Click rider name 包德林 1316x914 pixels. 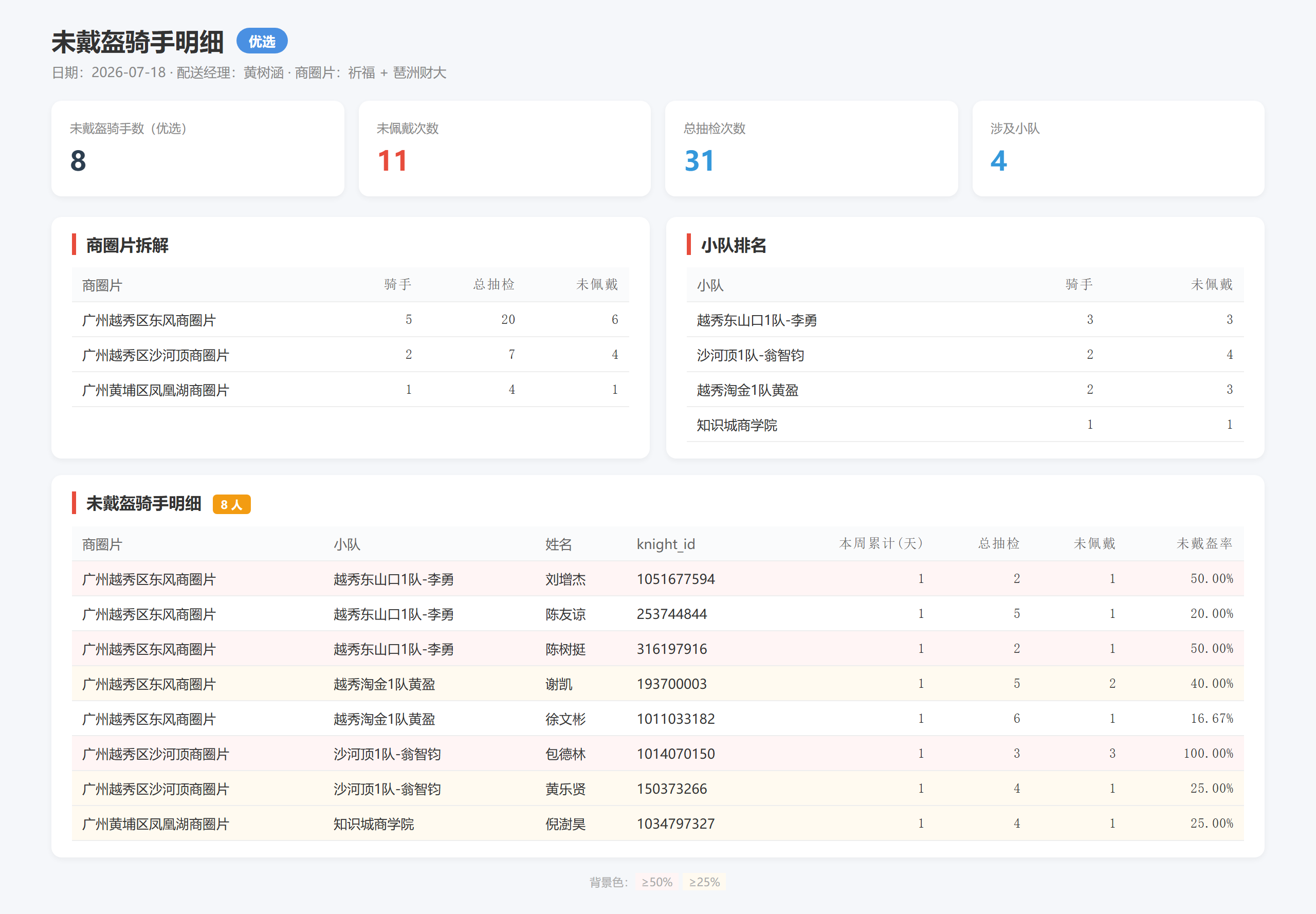565,754
